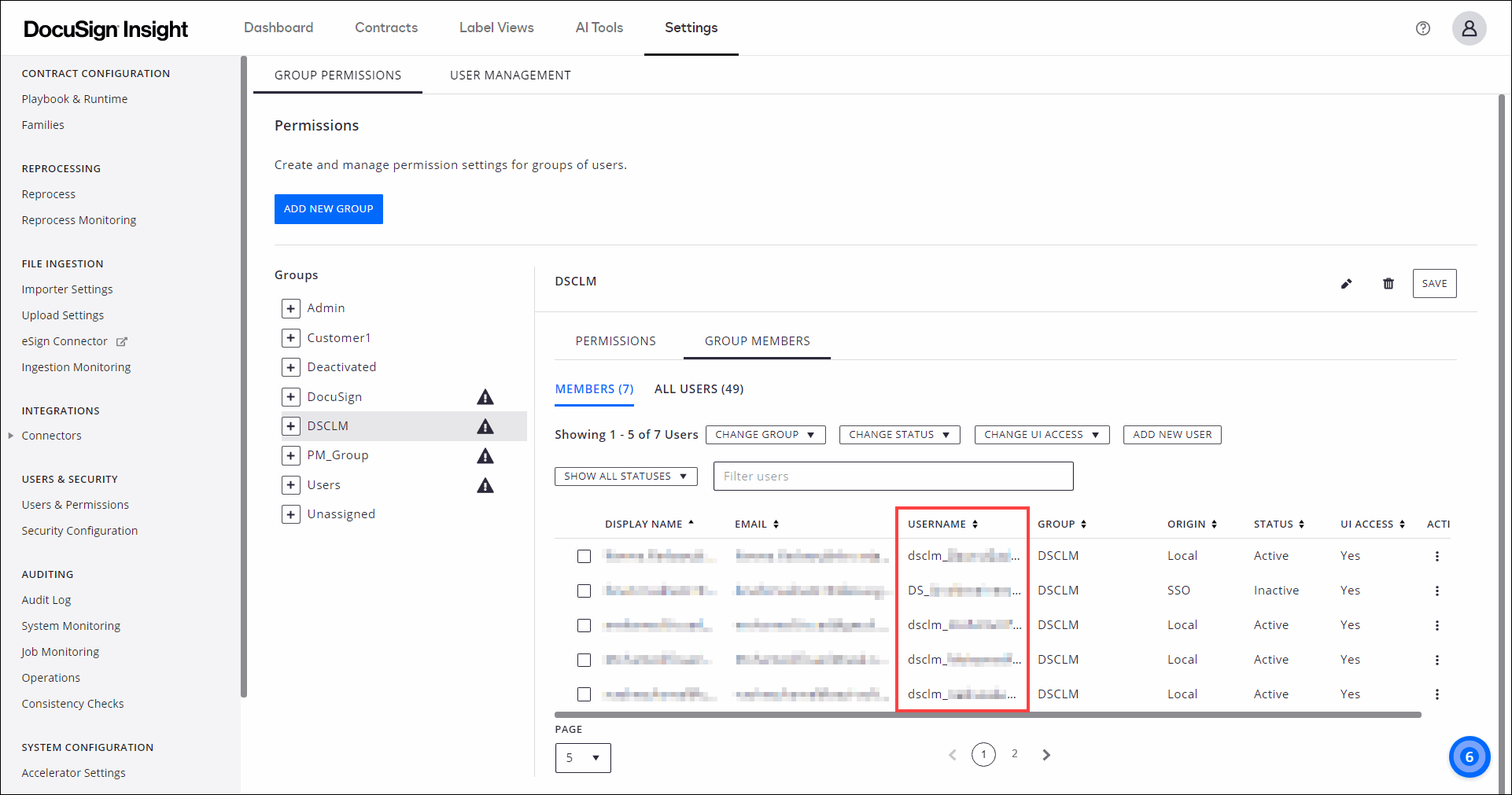Expand the Admin group
Screen dimensions: 1512x795
pos(291,308)
